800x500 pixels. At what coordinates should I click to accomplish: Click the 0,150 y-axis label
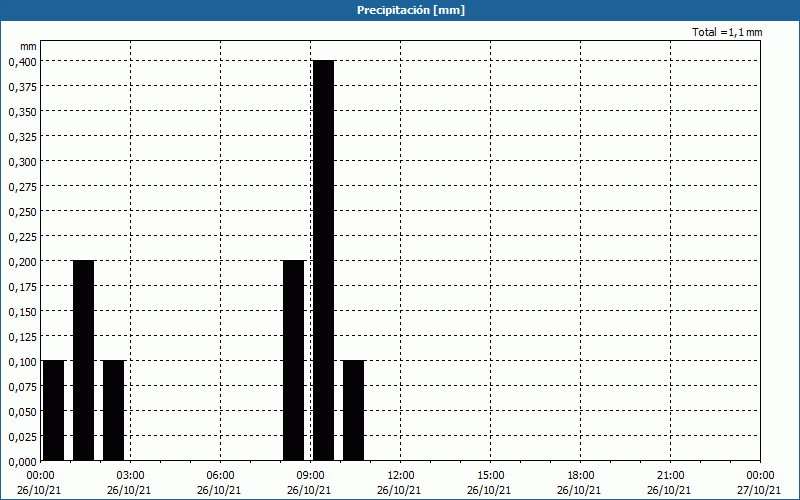(23, 312)
